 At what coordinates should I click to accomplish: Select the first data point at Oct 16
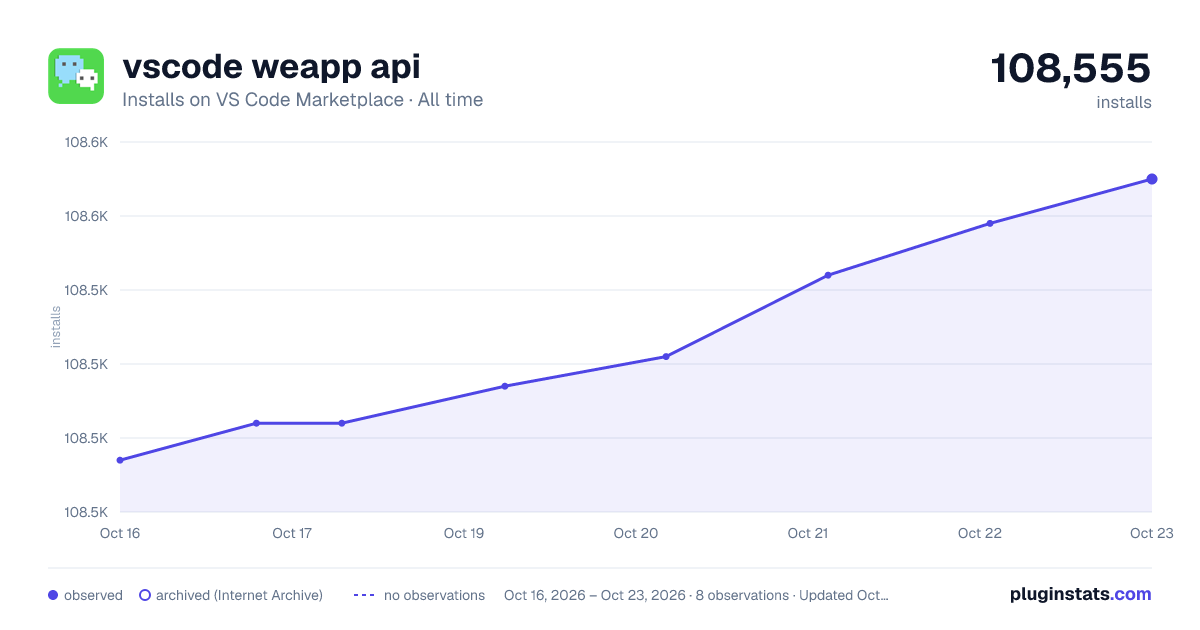coord(120,460)
